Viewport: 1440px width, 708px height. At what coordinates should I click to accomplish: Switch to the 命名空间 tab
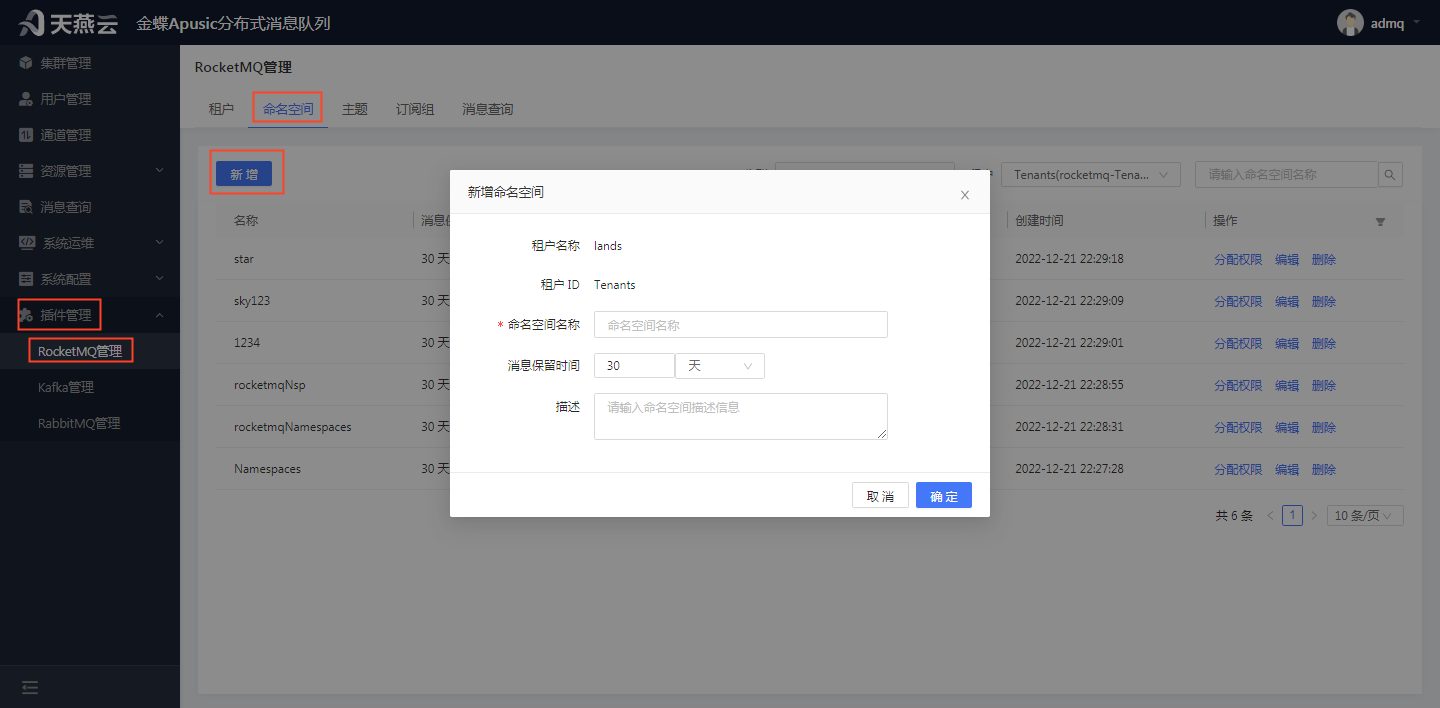point(288,109)
